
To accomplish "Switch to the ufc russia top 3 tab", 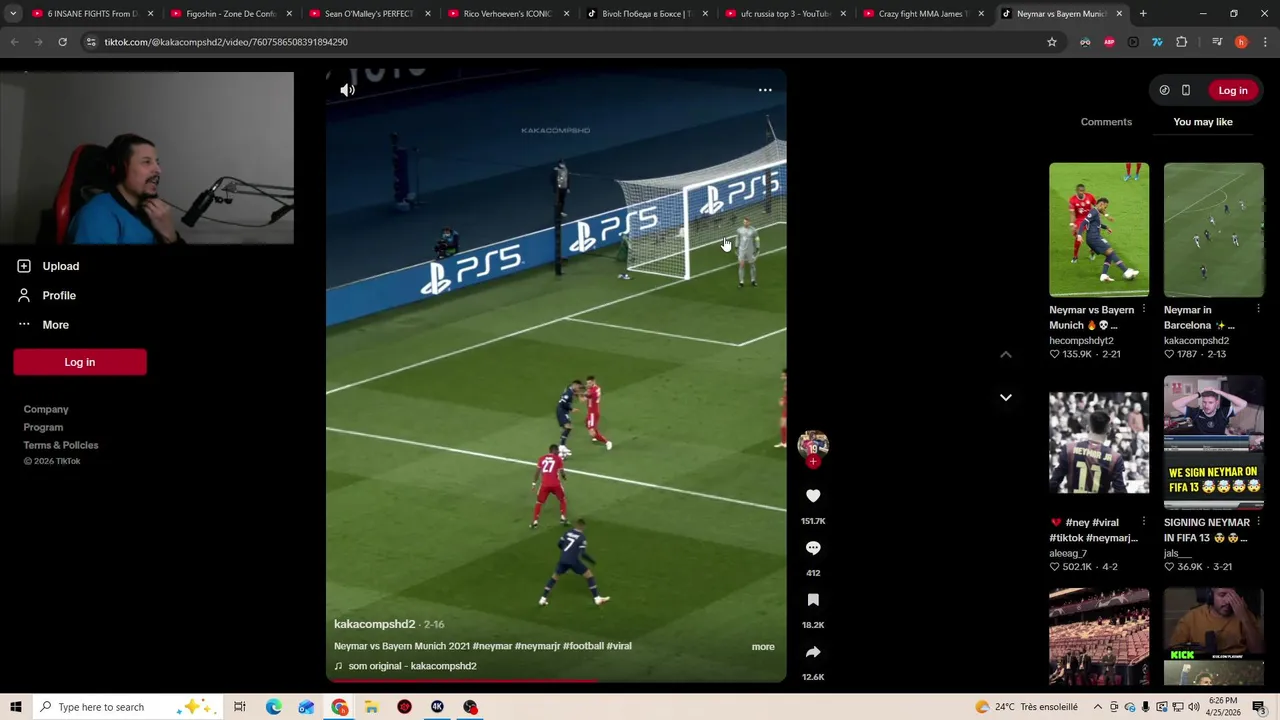I will (x=784, y=14).
